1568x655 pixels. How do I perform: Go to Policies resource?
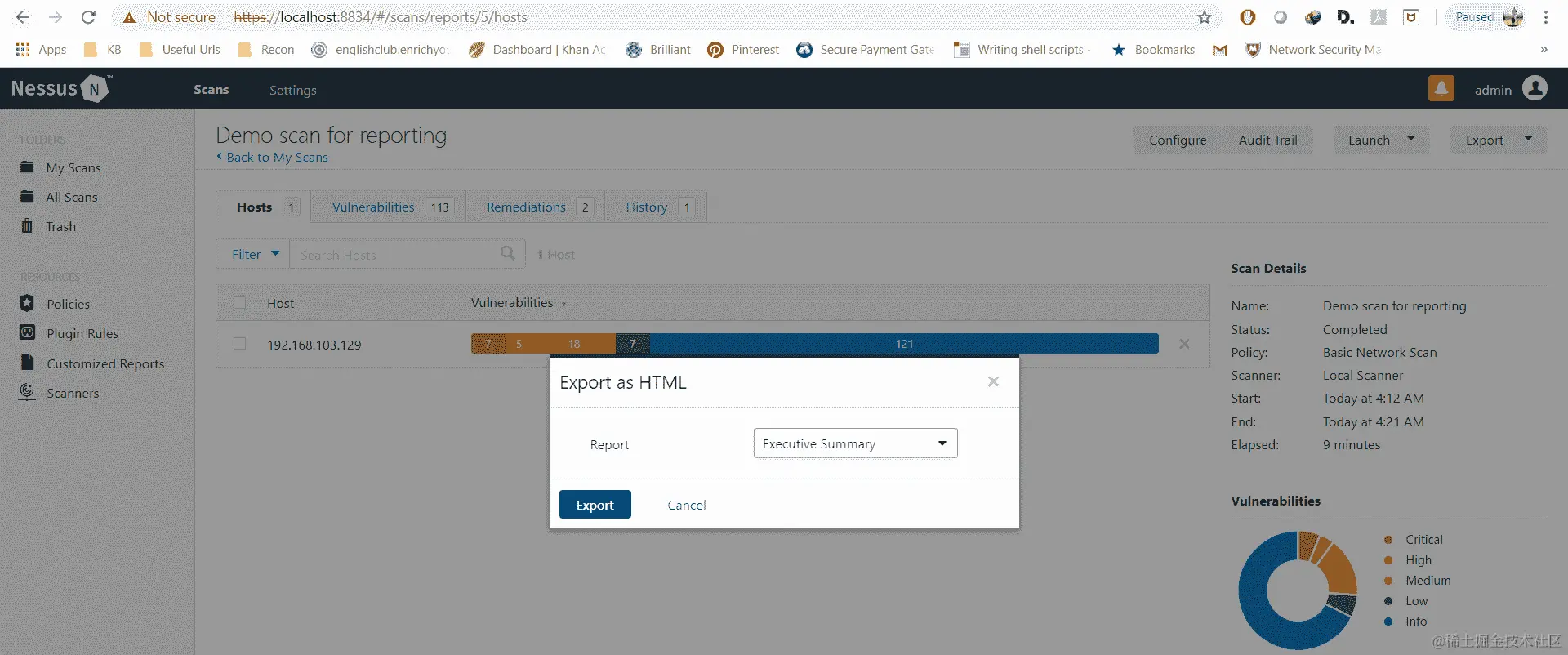point(56,304)
